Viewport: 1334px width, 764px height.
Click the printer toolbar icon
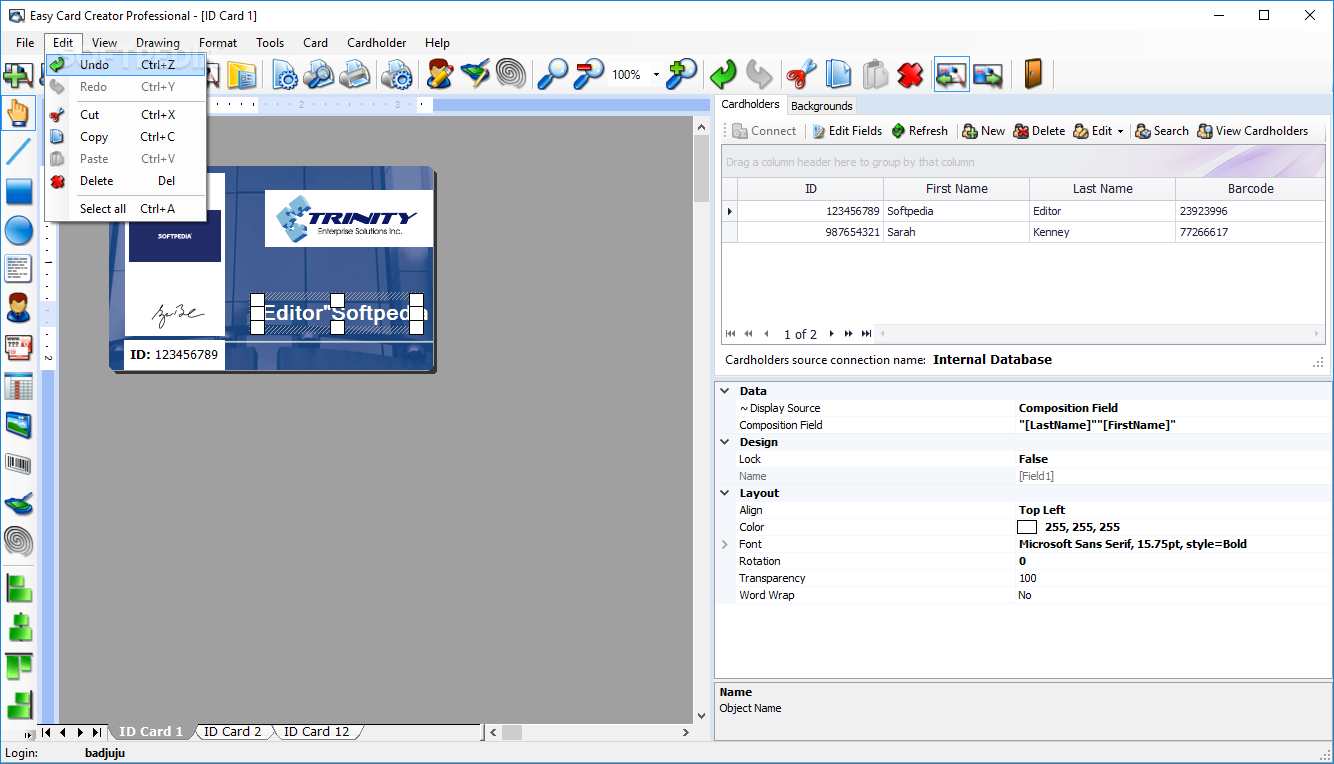(x=354, y=75)
